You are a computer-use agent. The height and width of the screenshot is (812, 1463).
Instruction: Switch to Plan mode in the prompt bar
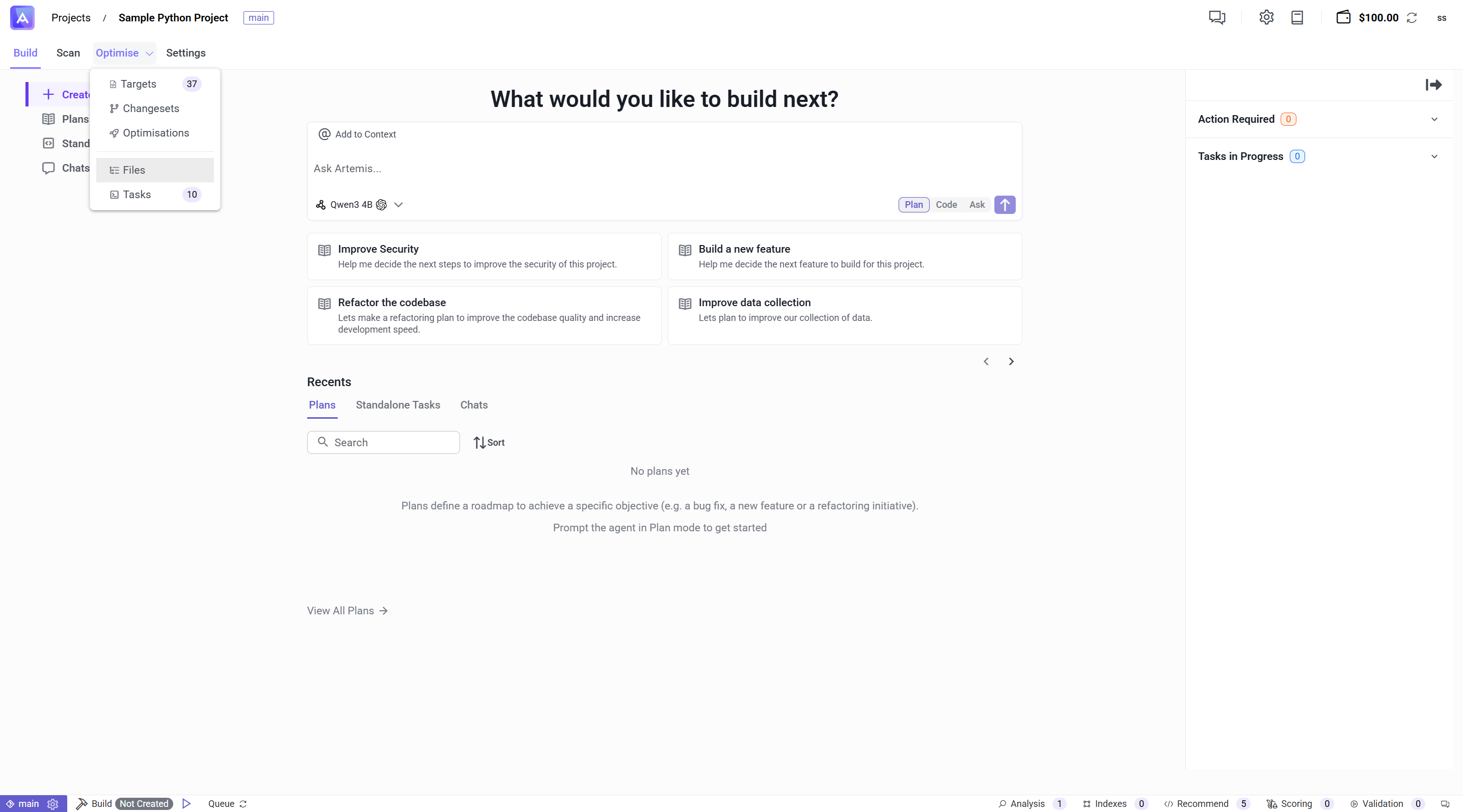point(913,204)
